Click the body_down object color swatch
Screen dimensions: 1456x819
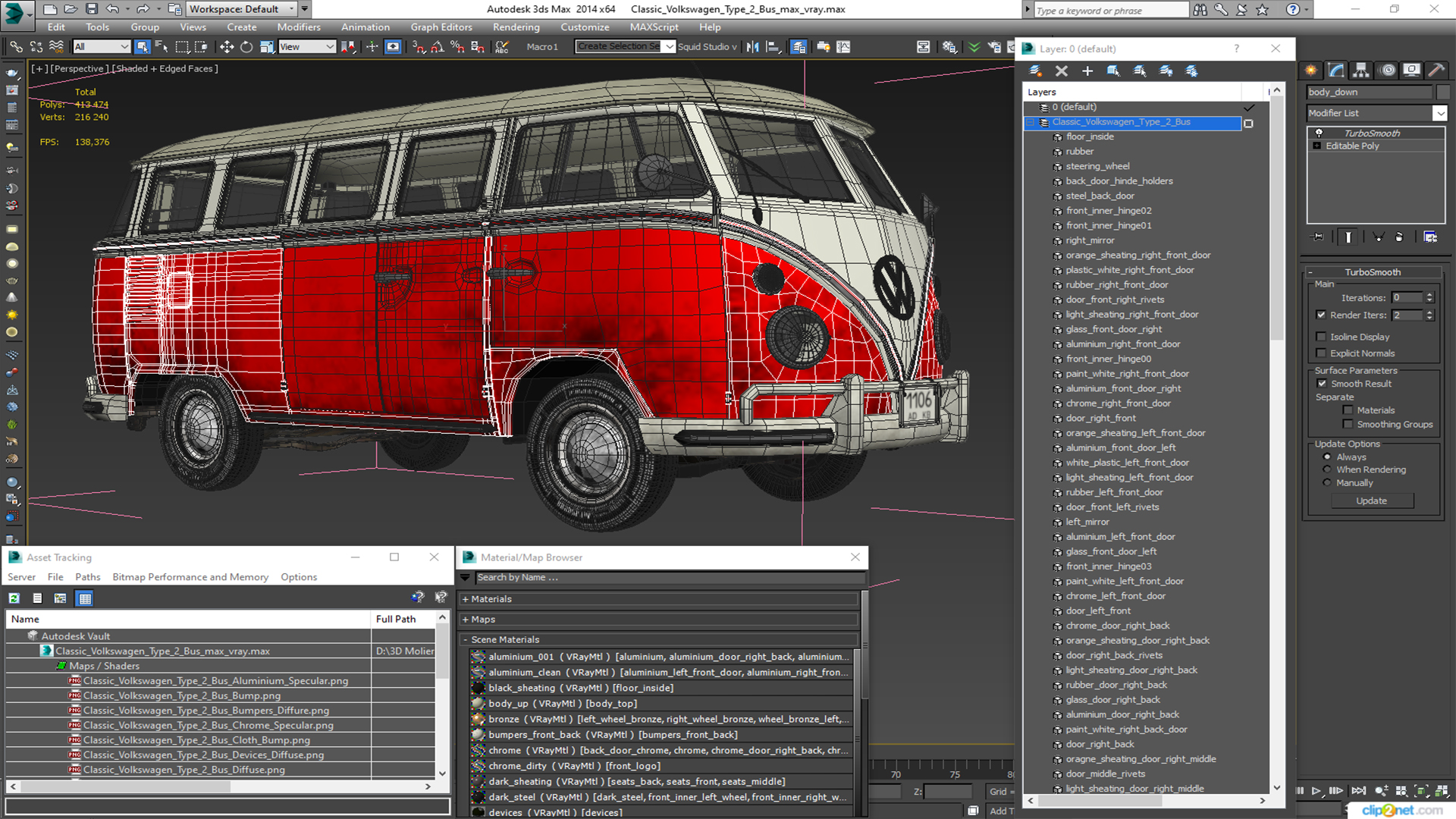1442,92
